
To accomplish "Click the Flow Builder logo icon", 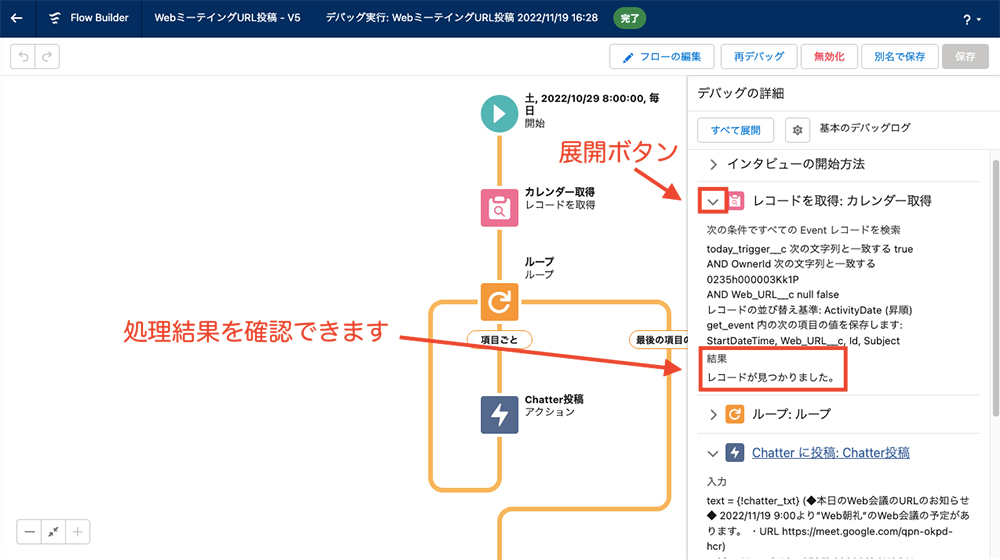I will pyautogui.click(x=55, y=18).
